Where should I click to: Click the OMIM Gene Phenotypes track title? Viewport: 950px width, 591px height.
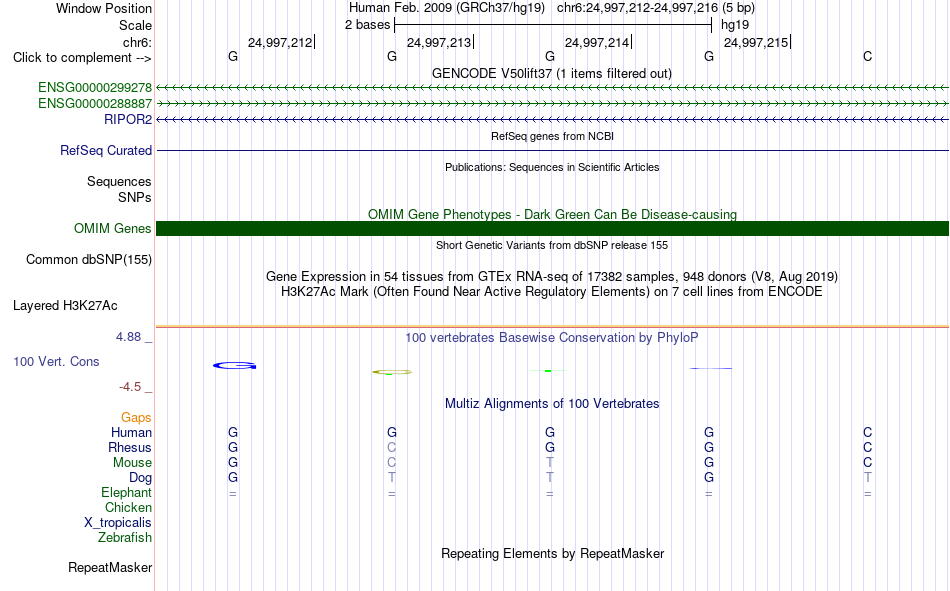pos(553,215)
